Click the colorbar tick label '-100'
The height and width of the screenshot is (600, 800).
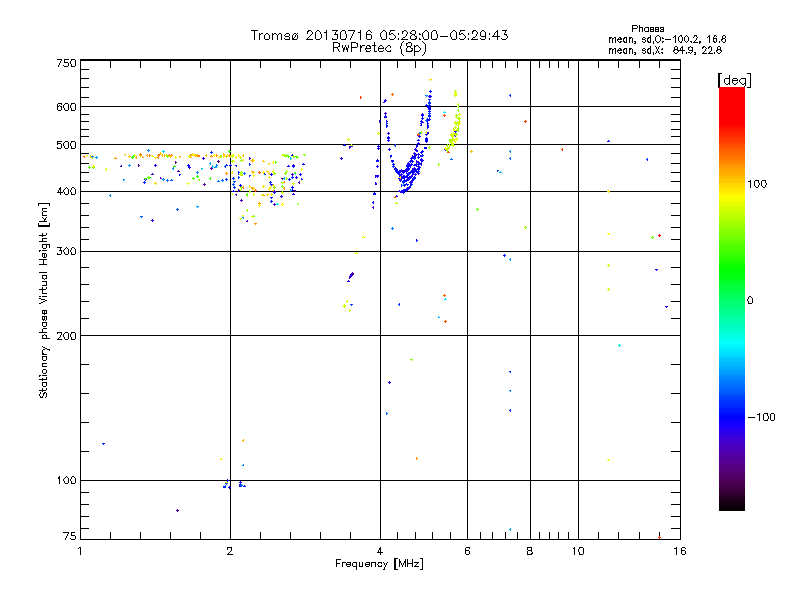point(761,417)
